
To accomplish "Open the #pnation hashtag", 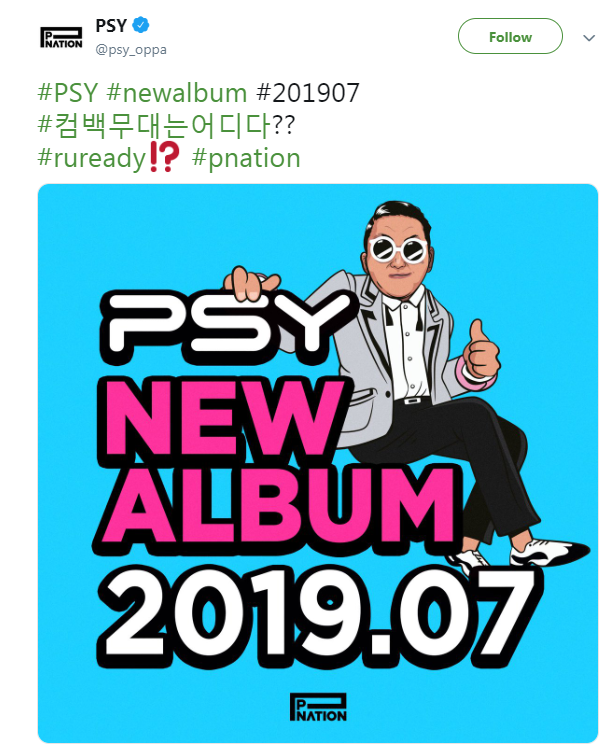I will pos(246,158).
